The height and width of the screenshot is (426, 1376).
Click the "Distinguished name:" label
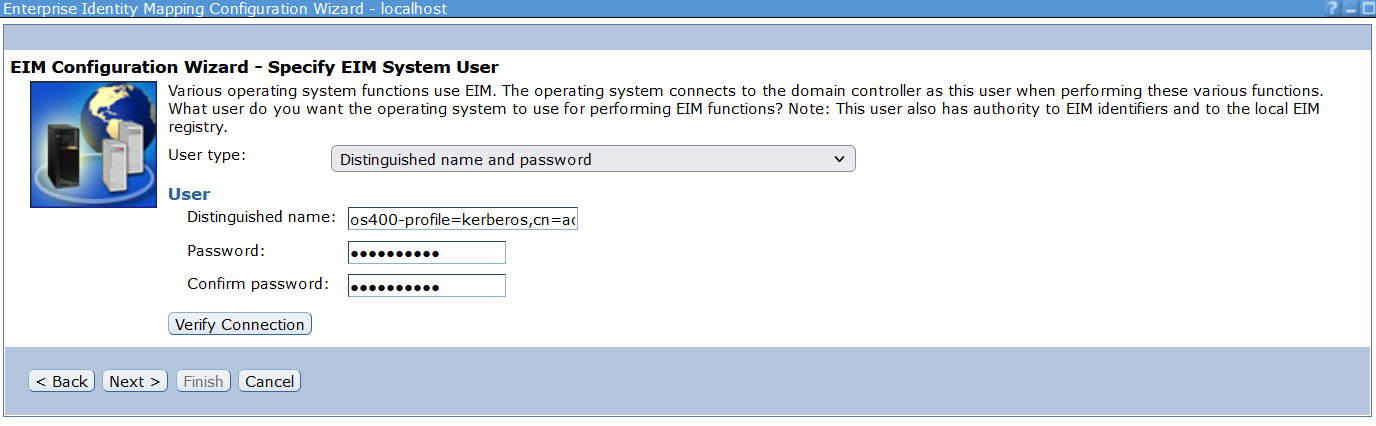[x=259, y=217]
